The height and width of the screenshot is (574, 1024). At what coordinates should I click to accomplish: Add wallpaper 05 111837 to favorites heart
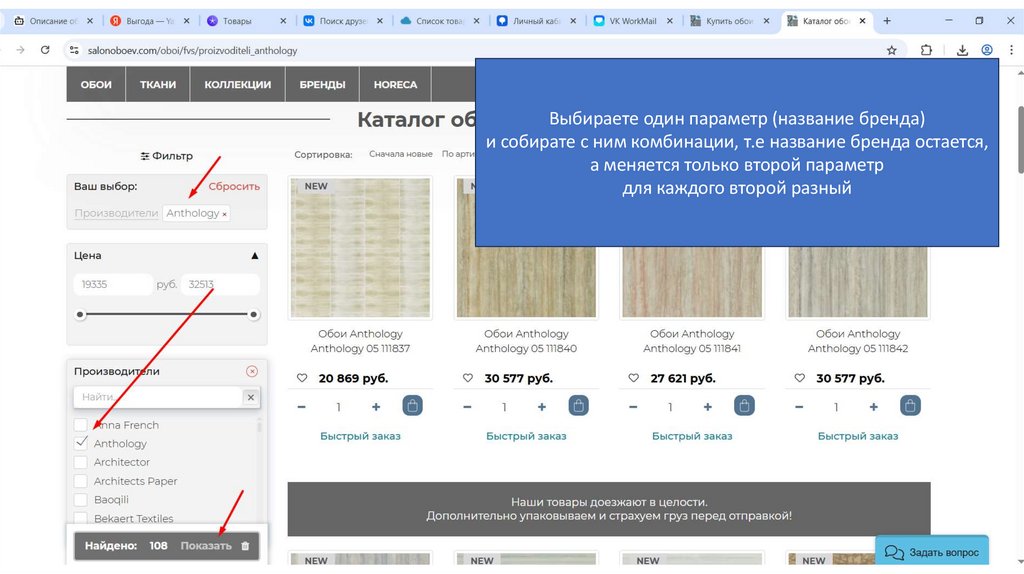[x=302, y=378]
